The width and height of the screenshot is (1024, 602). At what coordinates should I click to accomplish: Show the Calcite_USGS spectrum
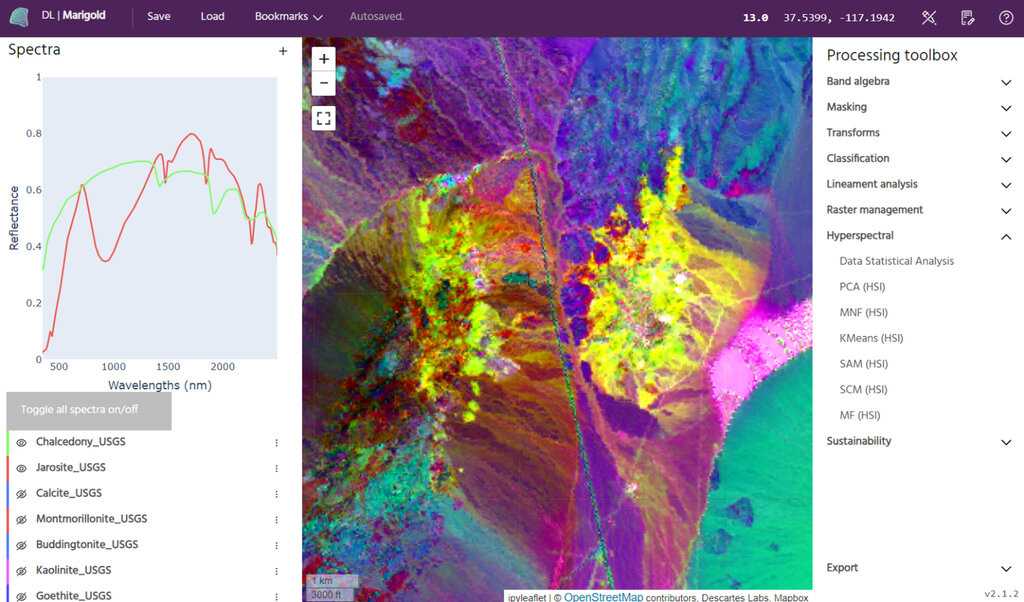pyautogui.click(x=21, y=494)
